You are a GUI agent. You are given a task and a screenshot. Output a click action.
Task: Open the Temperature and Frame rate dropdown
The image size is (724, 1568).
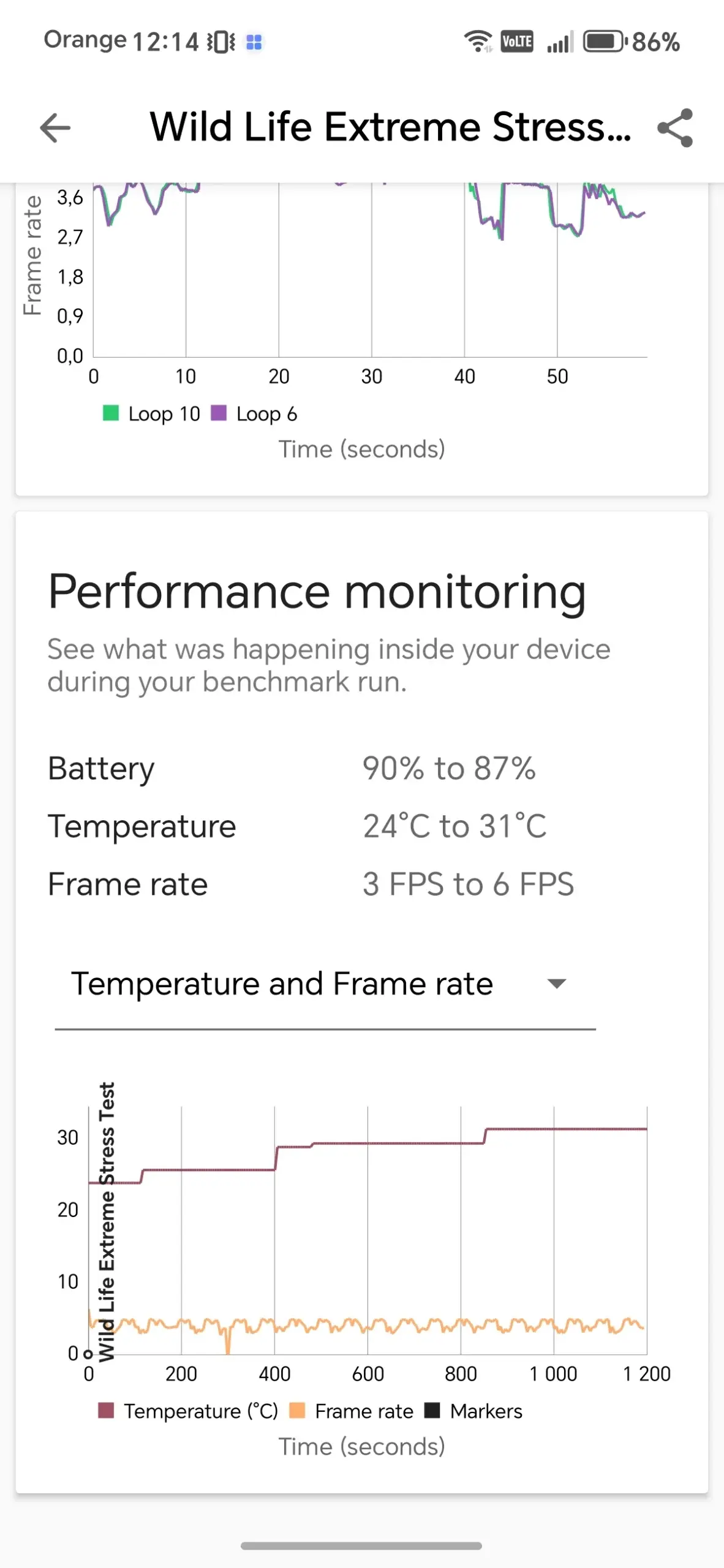coord(282,984)
